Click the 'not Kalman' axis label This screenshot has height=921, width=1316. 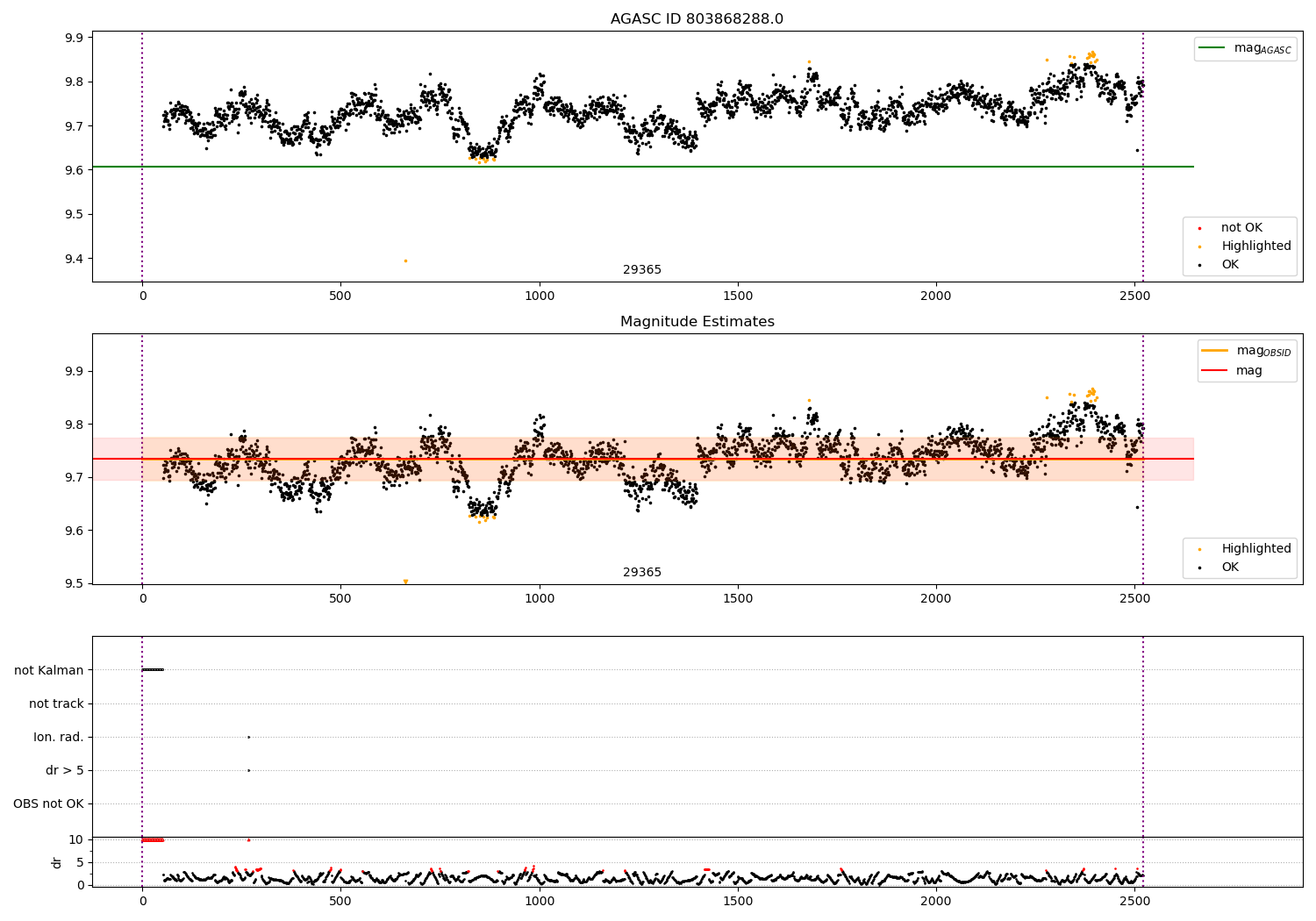click(x=49, y=671)
